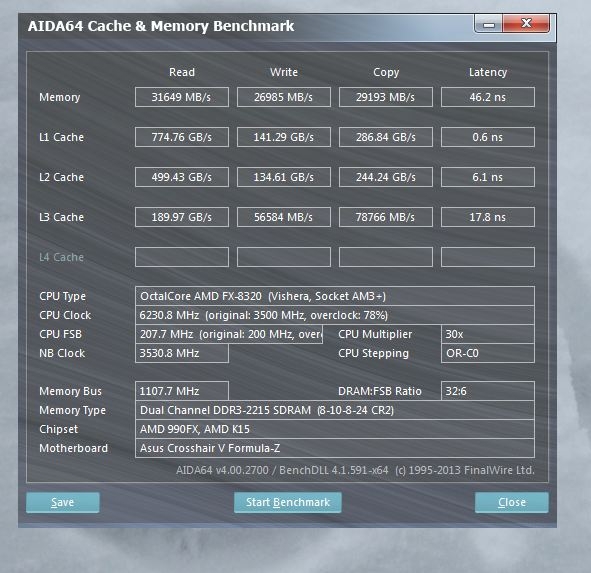Click the Read column header
This screenshot has width=591, height=573.
coord(182,72)
